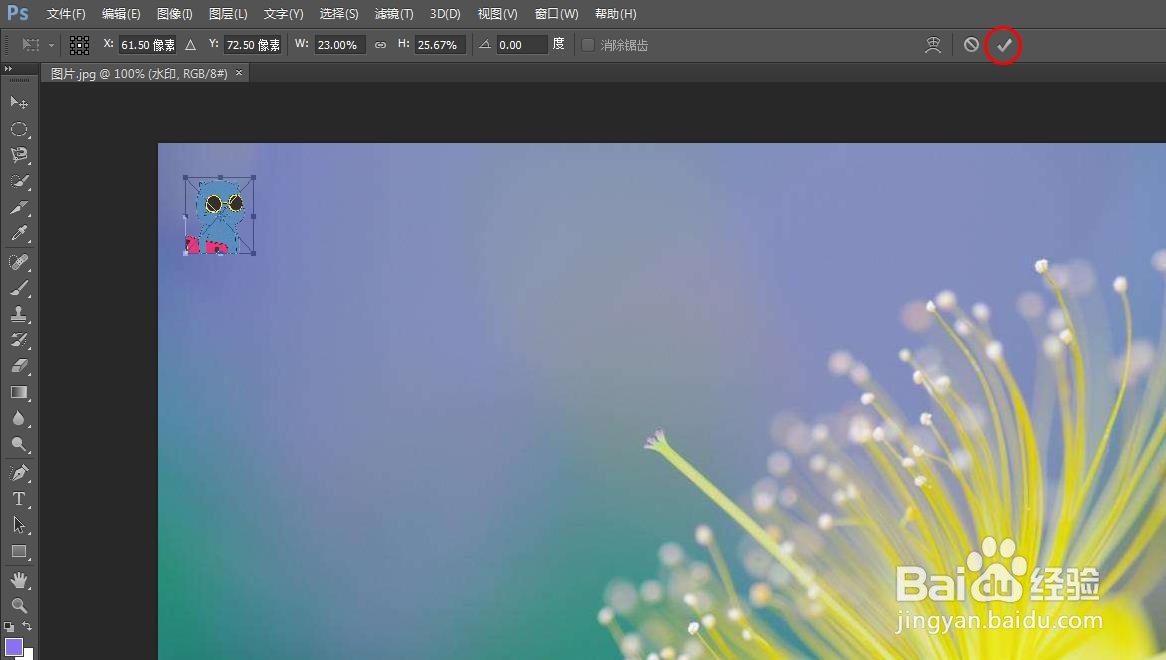
Task: Select the Gradient tool
Action: tap(19, 392)
